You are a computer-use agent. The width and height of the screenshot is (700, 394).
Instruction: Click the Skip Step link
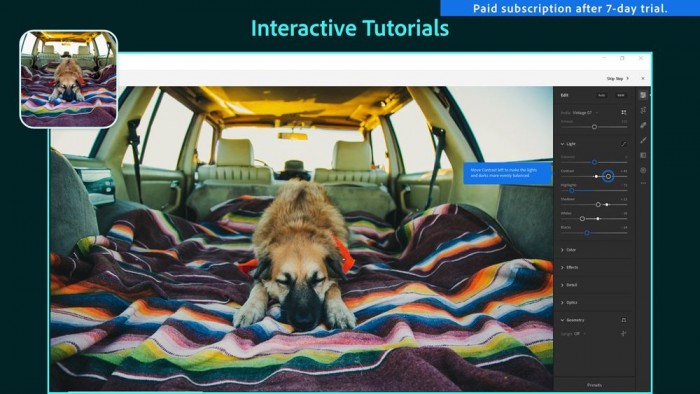[617, 79]
